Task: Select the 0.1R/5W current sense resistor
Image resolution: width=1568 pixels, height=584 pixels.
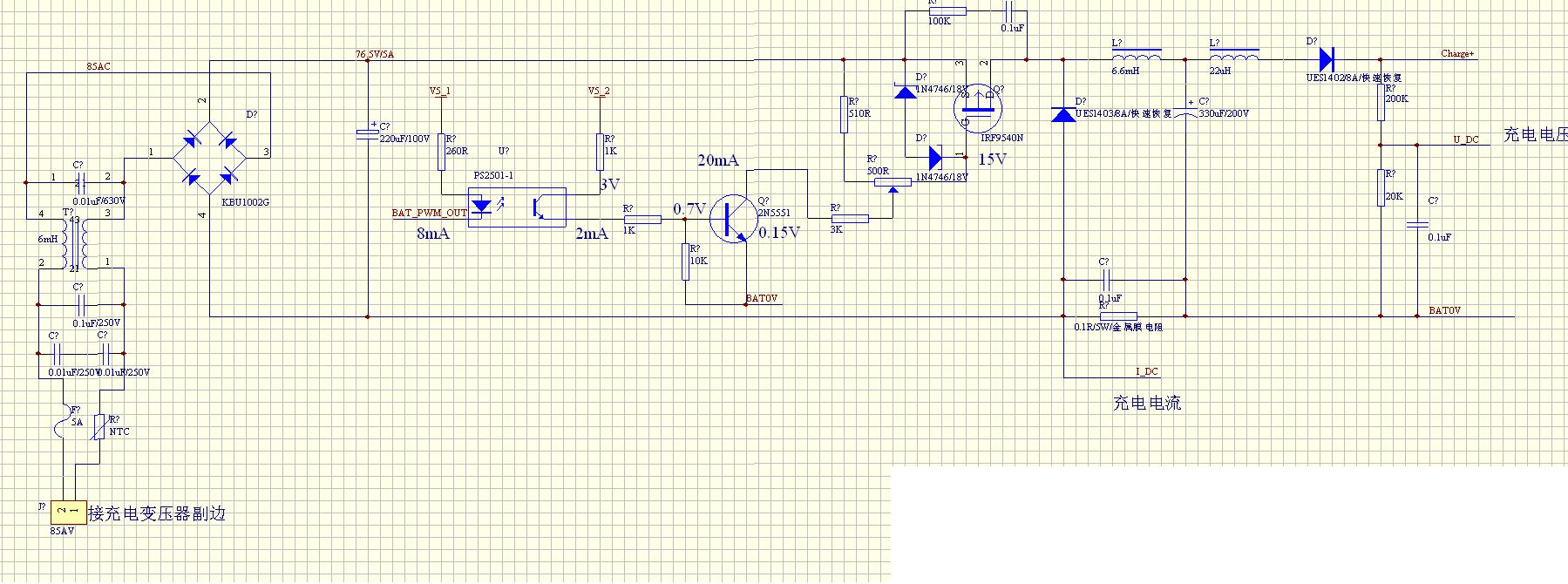Action: pos(1118,316)
